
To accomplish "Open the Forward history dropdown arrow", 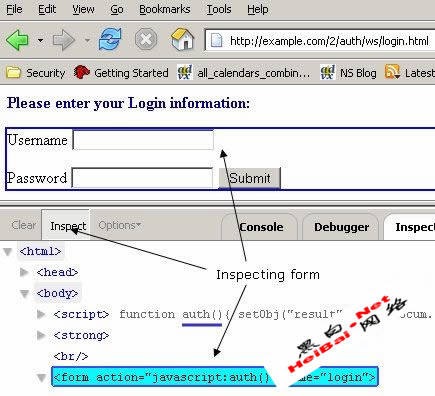I will 87,40.
